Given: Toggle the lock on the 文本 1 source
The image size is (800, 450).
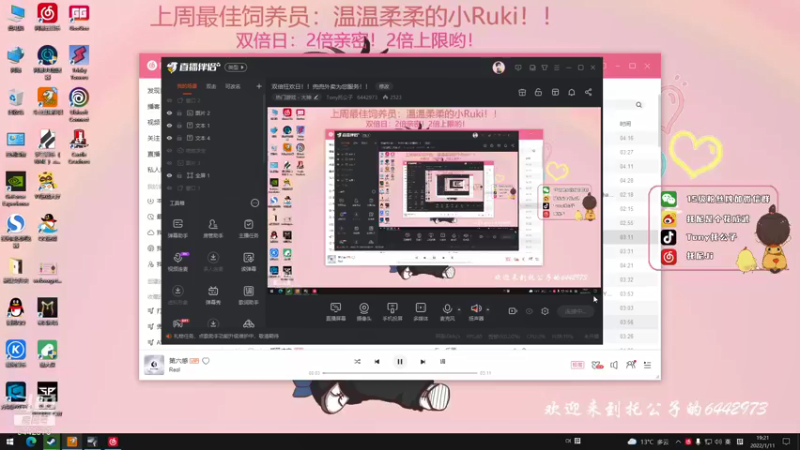Looking at the screenshot, I should [x=180, y=126].
